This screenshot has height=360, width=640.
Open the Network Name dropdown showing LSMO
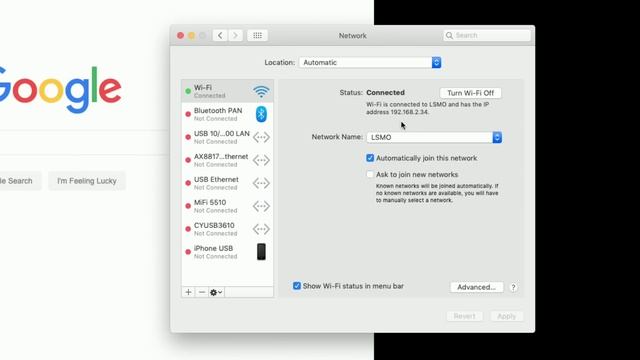434,138
